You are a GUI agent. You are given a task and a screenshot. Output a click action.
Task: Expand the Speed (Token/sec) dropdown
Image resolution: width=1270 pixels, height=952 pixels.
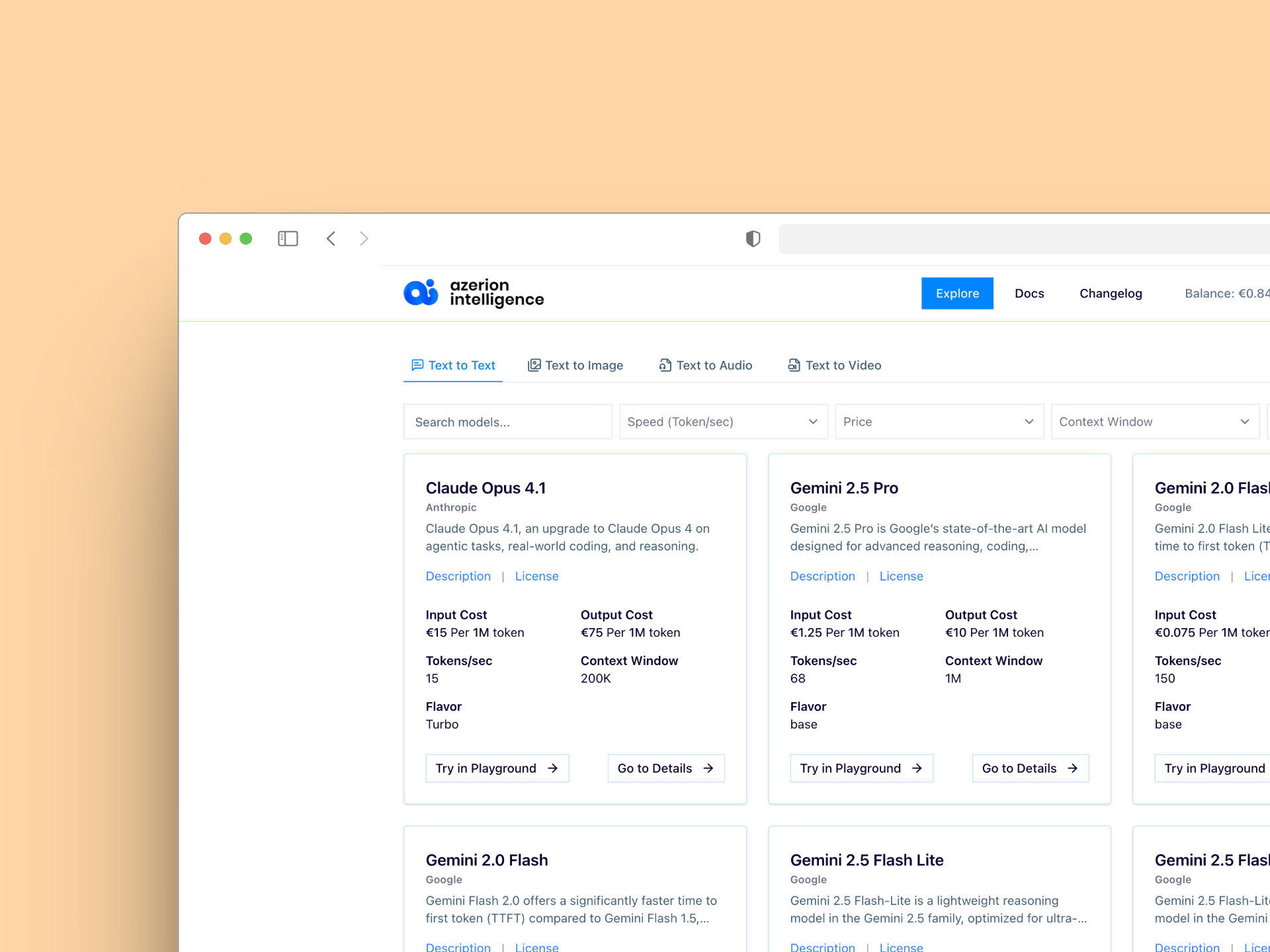723,422
